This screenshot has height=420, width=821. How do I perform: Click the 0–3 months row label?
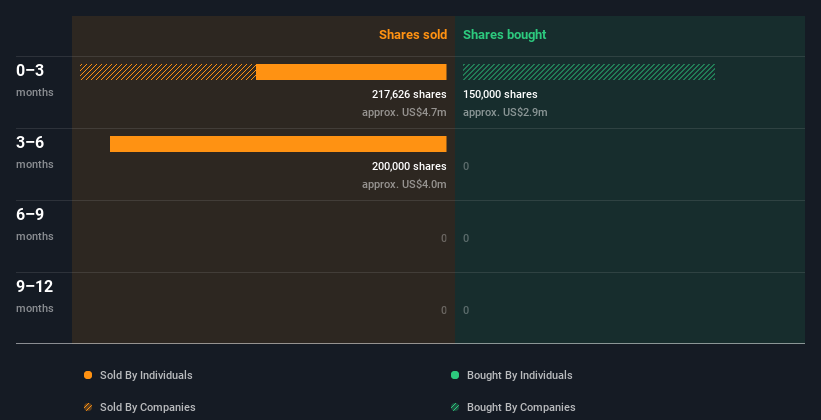click(35, 80)
